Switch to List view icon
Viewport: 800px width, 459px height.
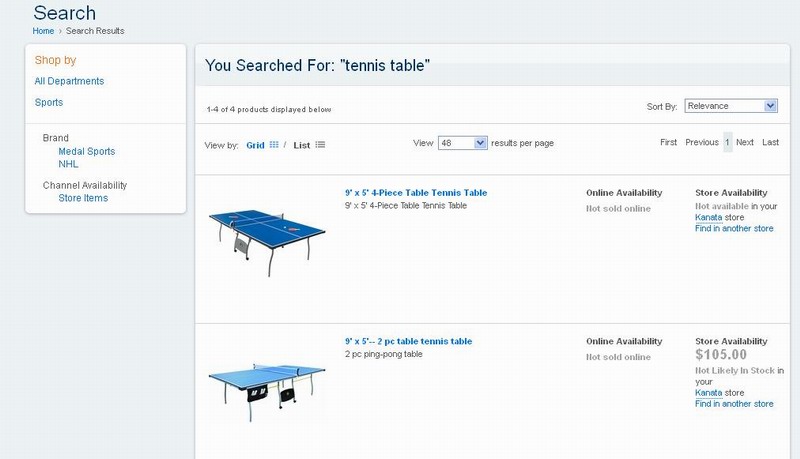coord(320,145)
